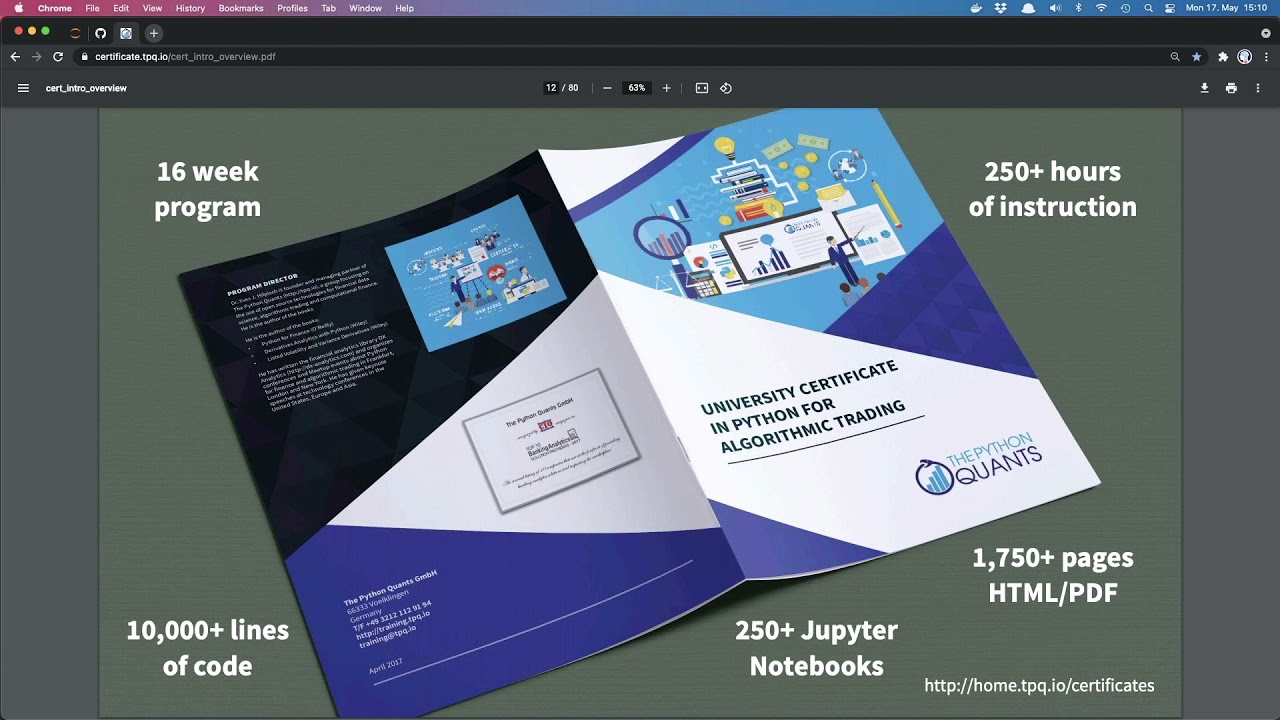Go forward in Chrome history
The height and width of the screenshot is (720, 1280).
click(x=37, y=57)
